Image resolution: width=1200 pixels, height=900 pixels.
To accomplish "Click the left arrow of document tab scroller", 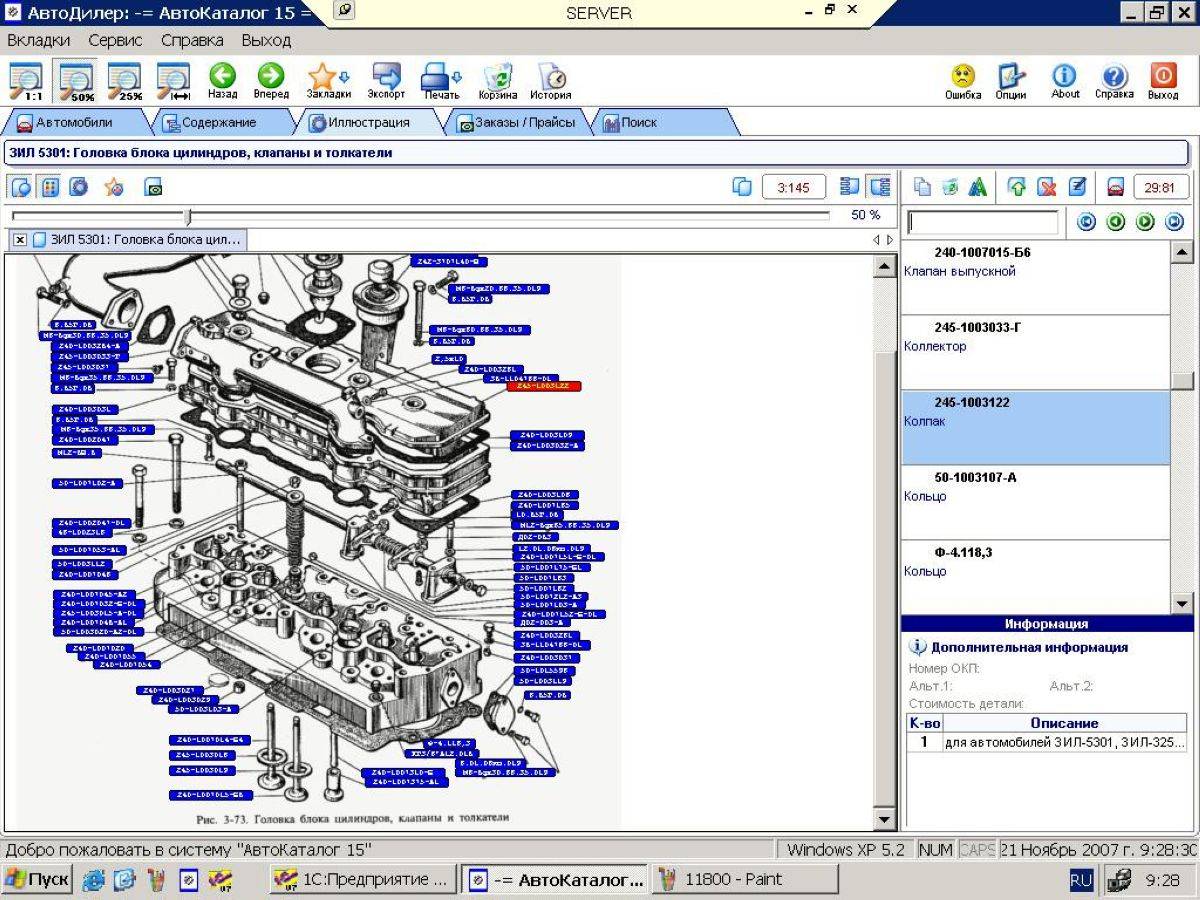I will click(x=877, y=240).
